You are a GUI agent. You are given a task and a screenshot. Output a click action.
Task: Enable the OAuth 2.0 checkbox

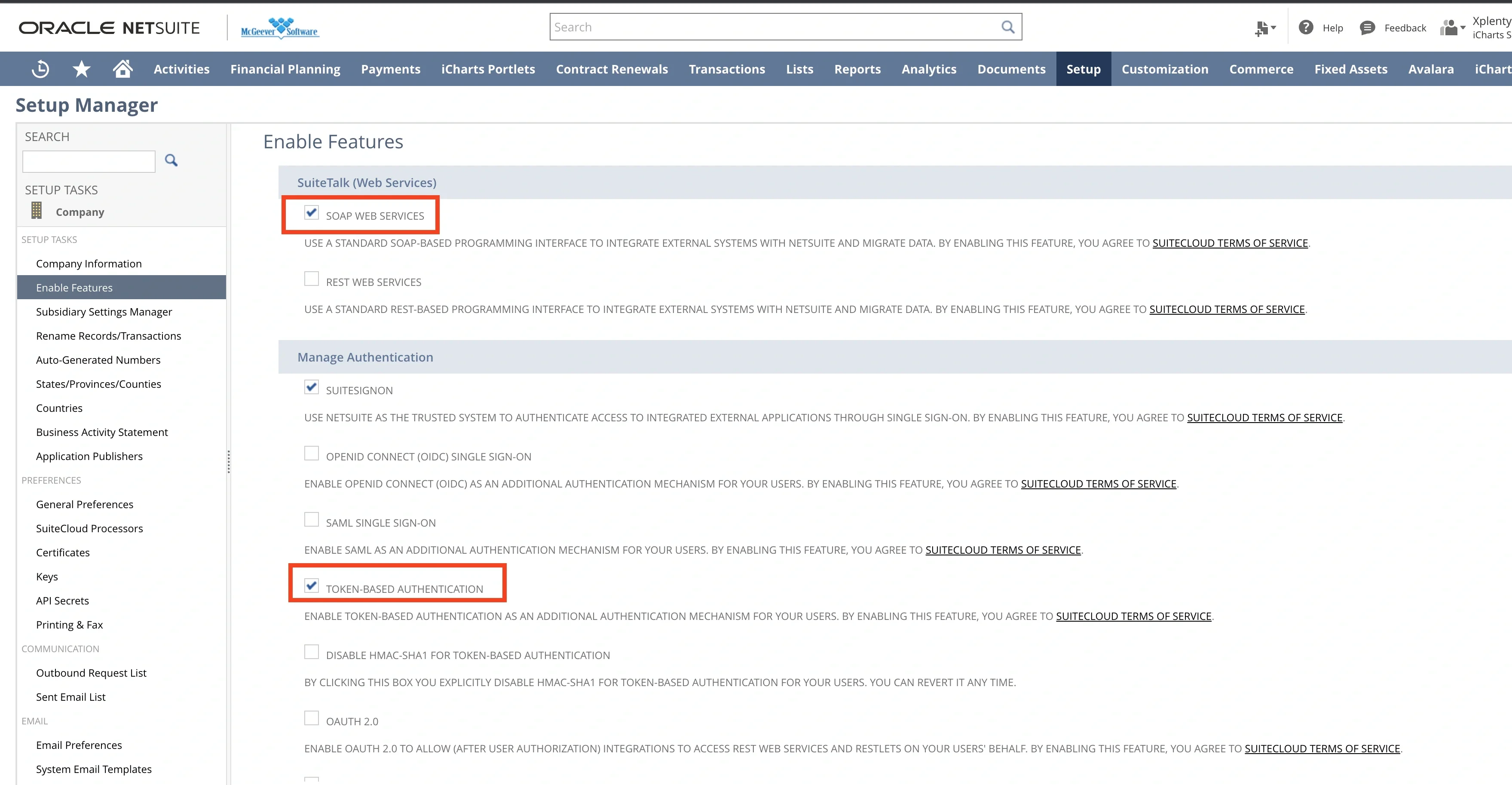(x=312, y=718)
